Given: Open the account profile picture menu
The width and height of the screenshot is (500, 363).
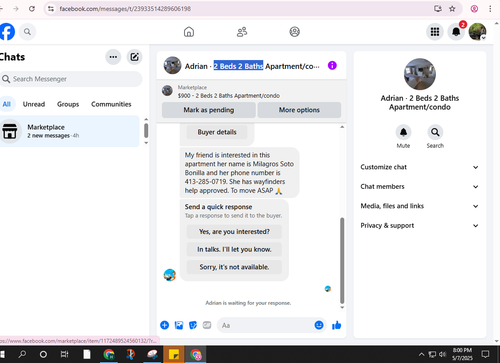Looking at the screenshot, I should coord(477,32).
